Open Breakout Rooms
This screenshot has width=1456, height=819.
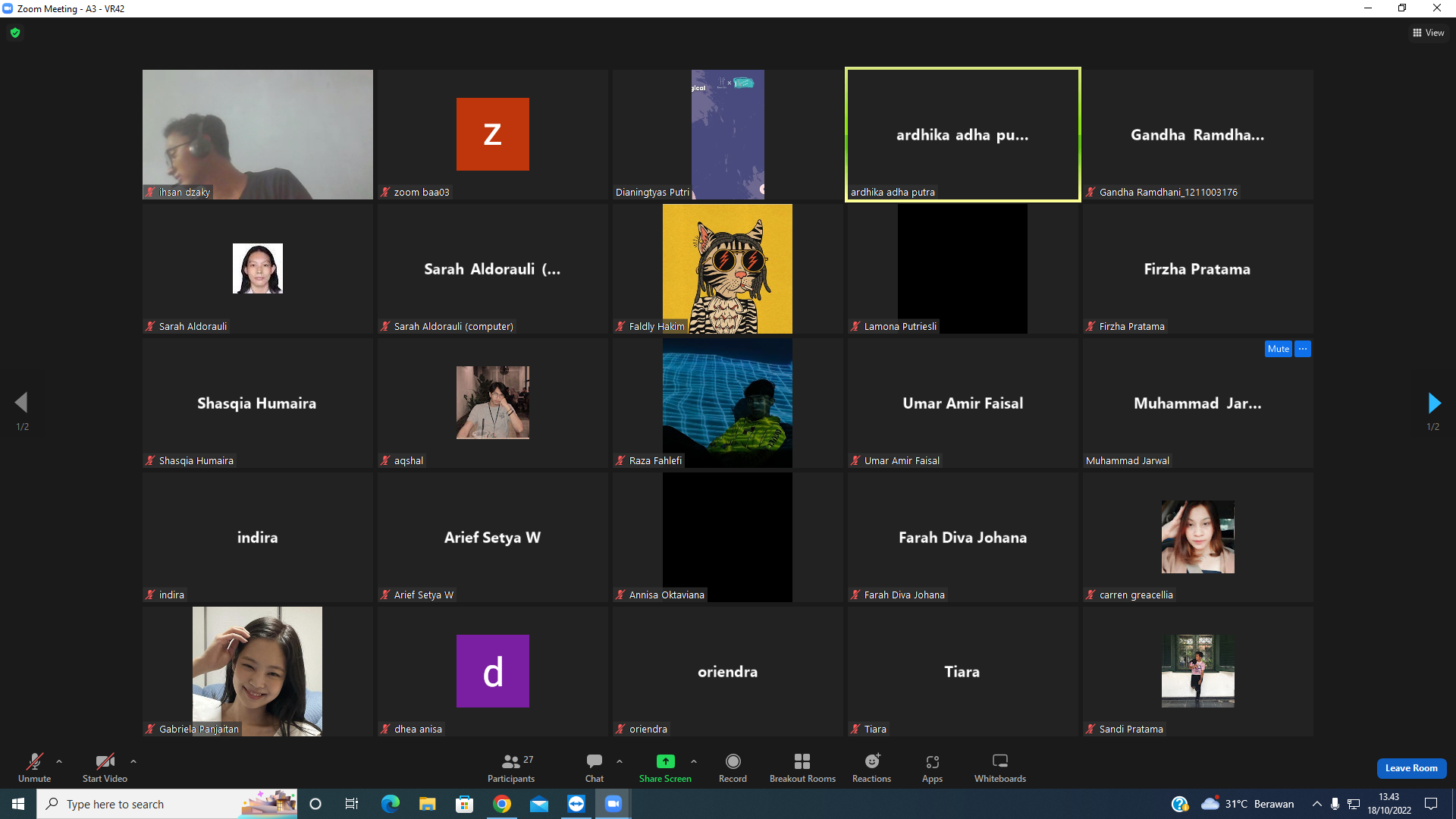coord(802,767)
